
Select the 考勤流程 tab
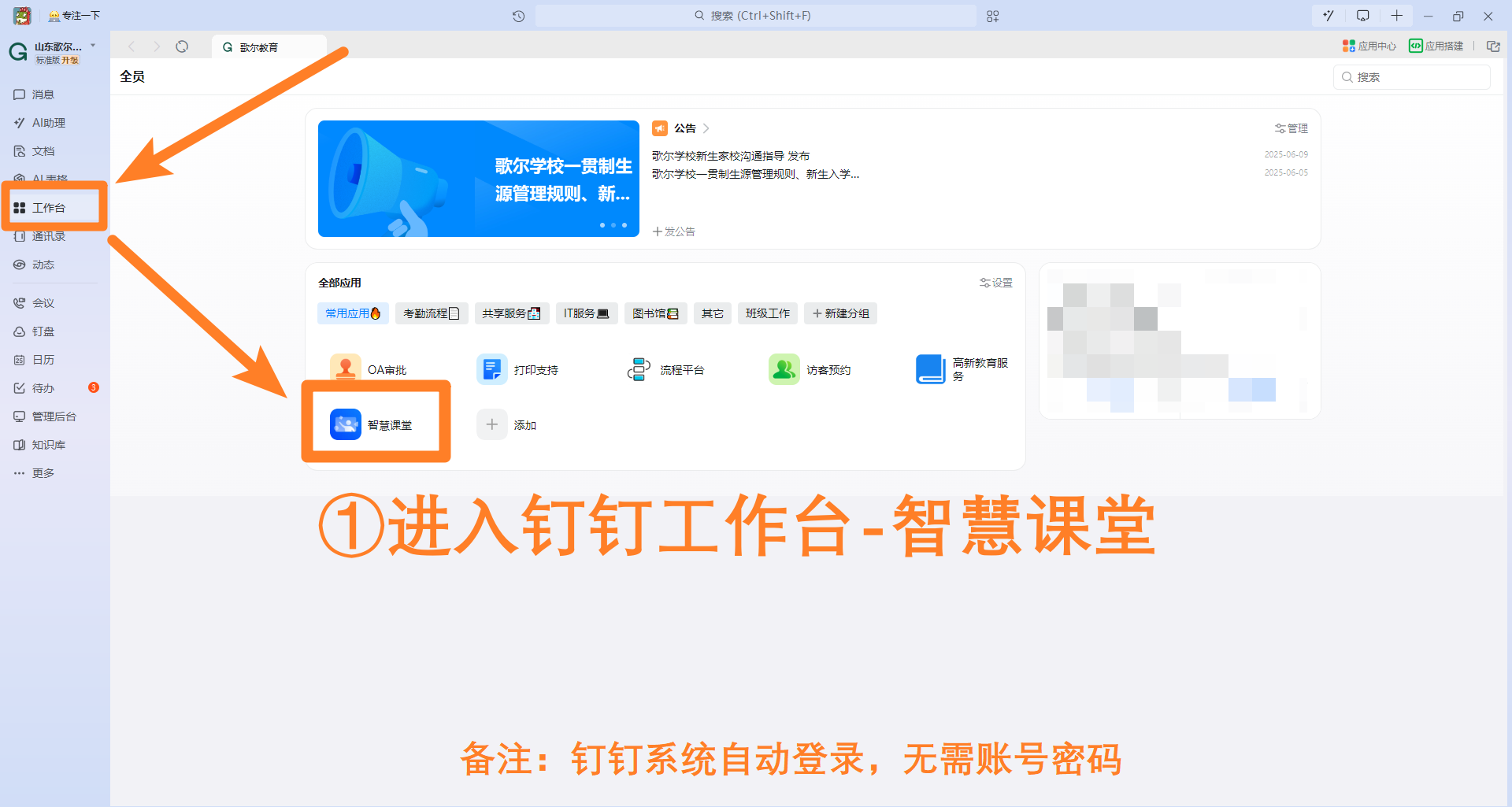pos(432,313)
